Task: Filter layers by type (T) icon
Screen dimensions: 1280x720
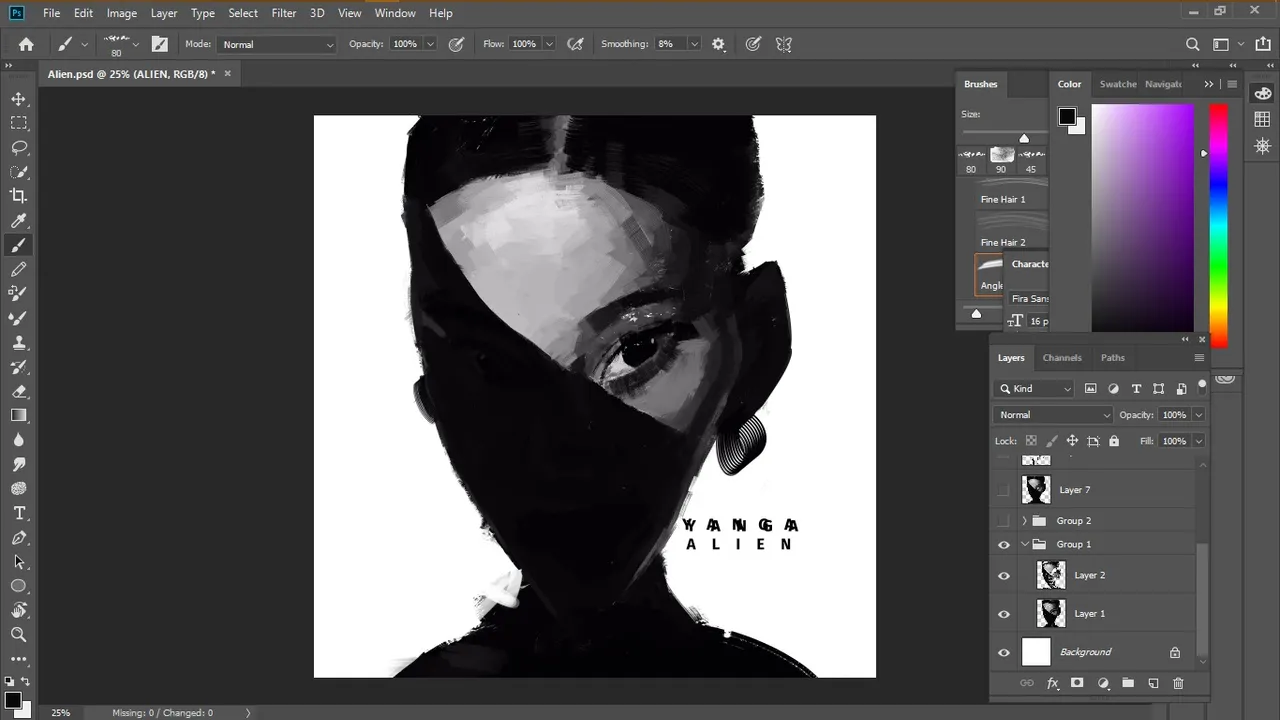Action: pyautogui.click(x=1136, y=389)
